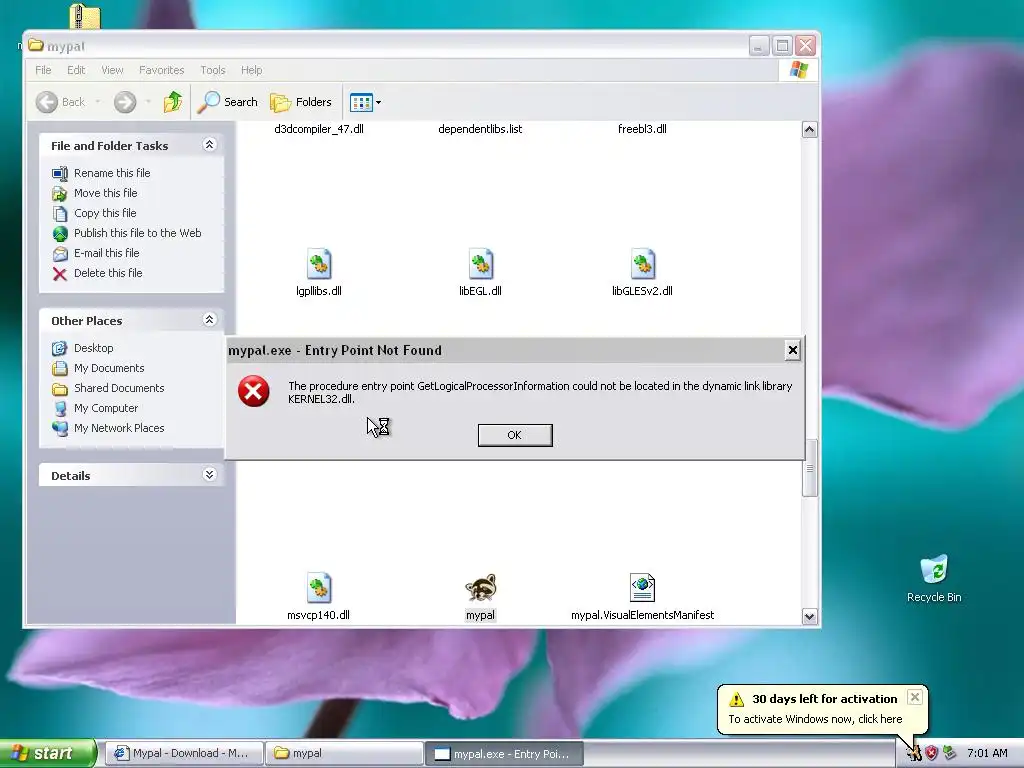1024x768 pixels.
Task: Click the activation keys tray icon
Action: (x=914, y=753)
